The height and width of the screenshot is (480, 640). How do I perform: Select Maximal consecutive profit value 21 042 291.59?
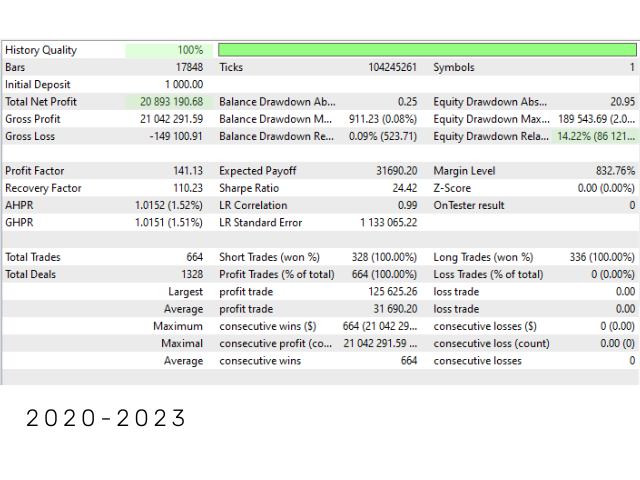(380, 344)
